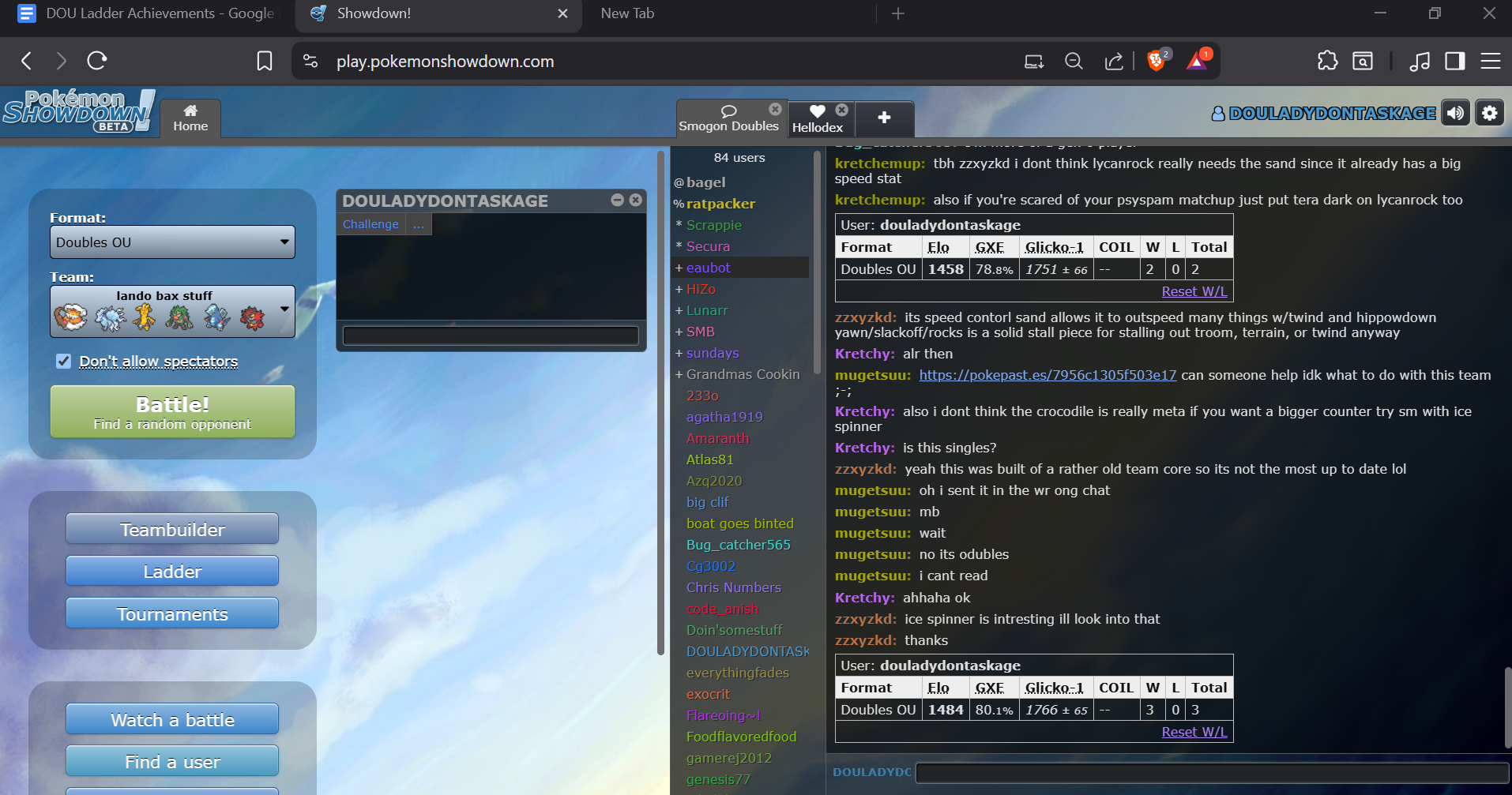Close the Hellodex room tab

842,110
